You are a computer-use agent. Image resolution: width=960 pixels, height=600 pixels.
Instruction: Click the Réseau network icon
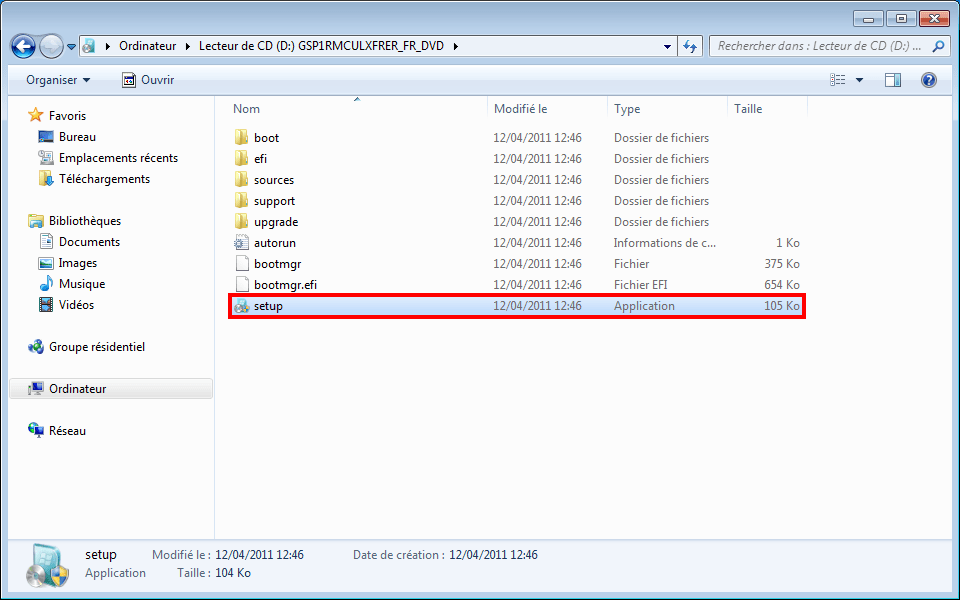tap(36, 430)
